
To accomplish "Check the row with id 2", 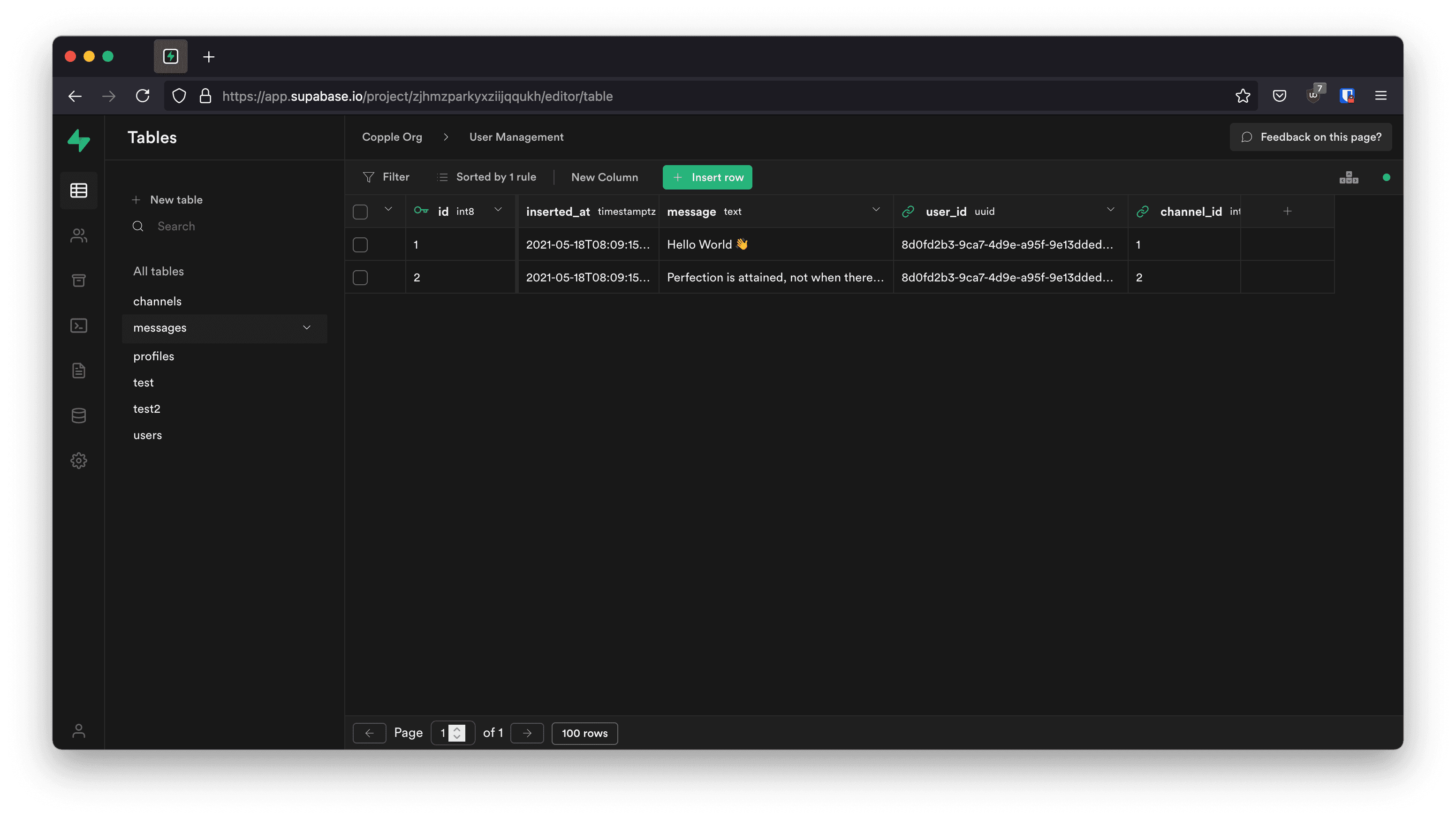I will click(x=360, y=278).
